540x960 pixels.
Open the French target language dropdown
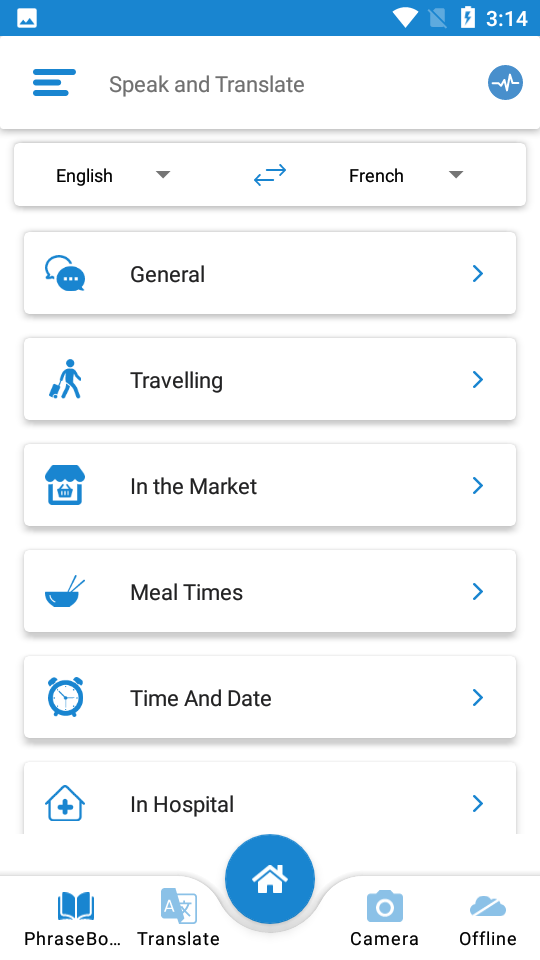[406, 176]
